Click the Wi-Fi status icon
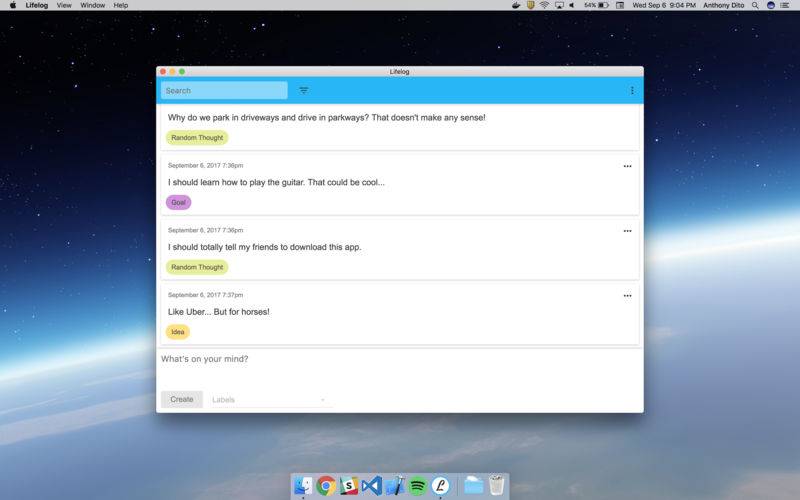The width and height of the screenshot is (800, 500). tap(544, 5)
